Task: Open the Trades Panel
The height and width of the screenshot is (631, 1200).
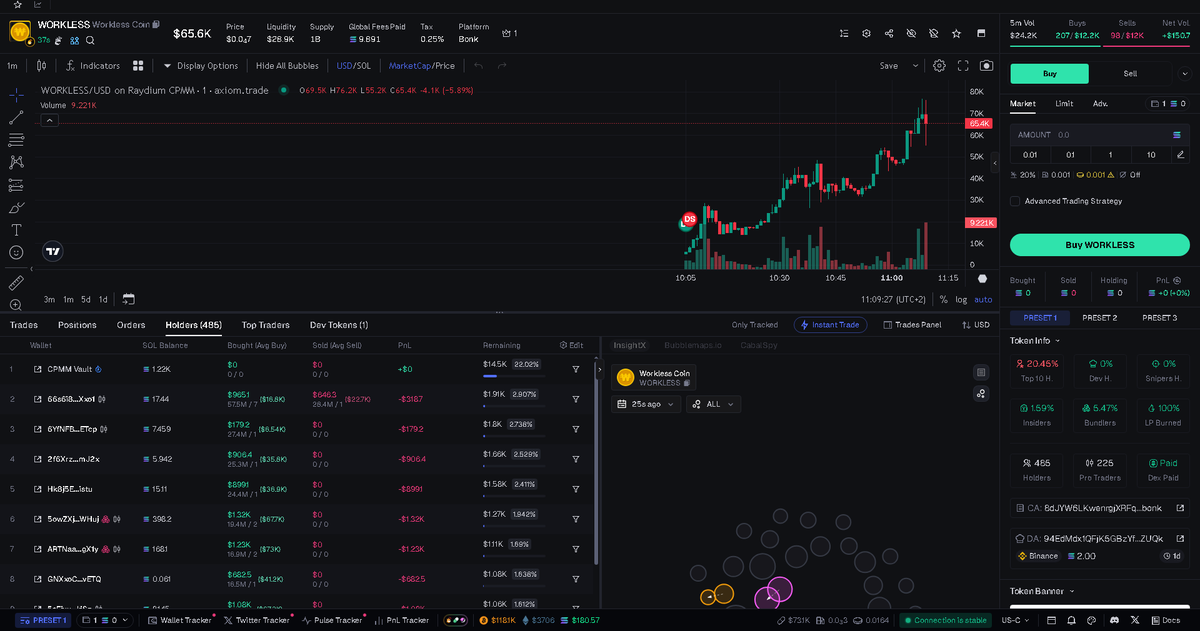Action: pos(911,325)
